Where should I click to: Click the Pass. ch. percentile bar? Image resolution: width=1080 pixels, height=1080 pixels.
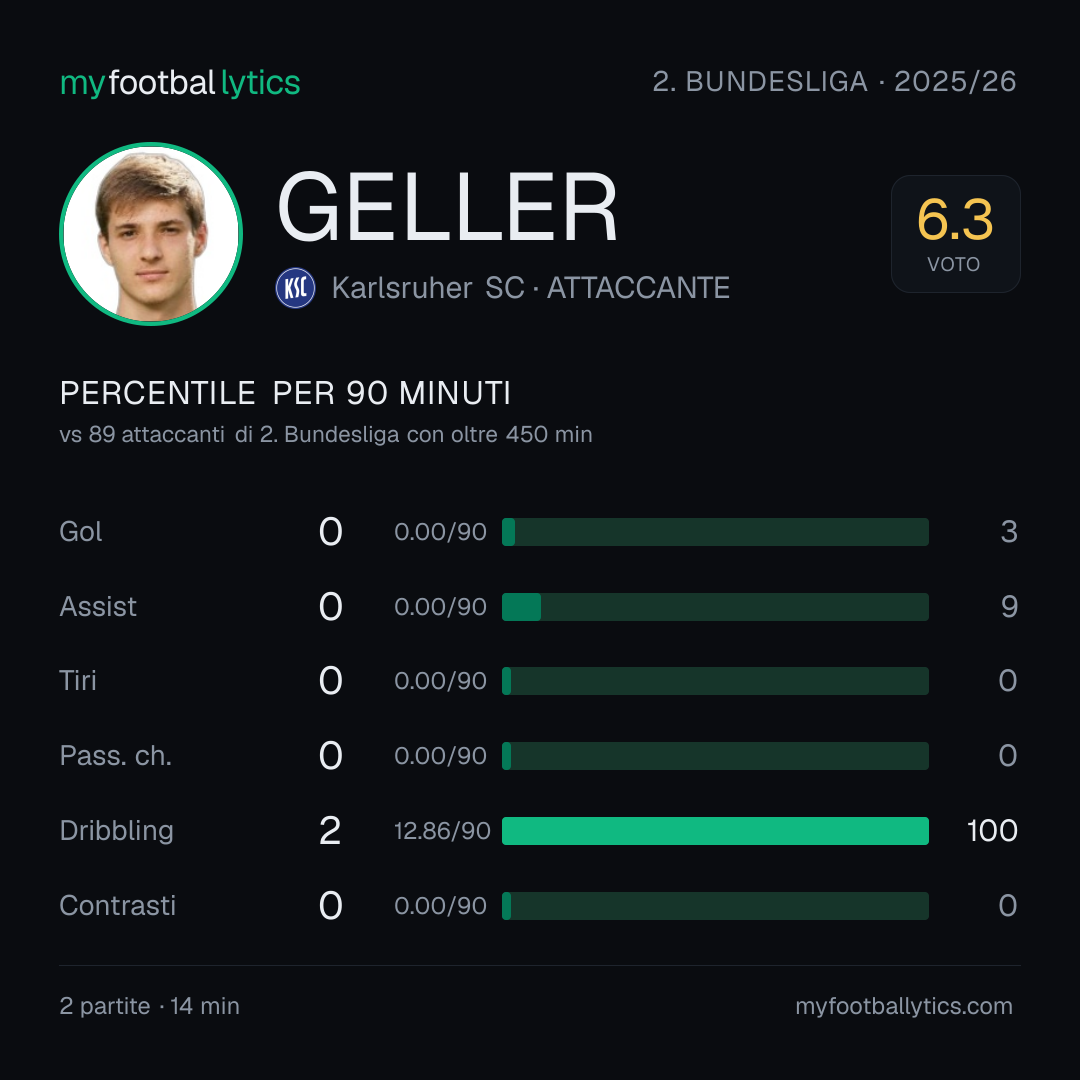(715, 756)
